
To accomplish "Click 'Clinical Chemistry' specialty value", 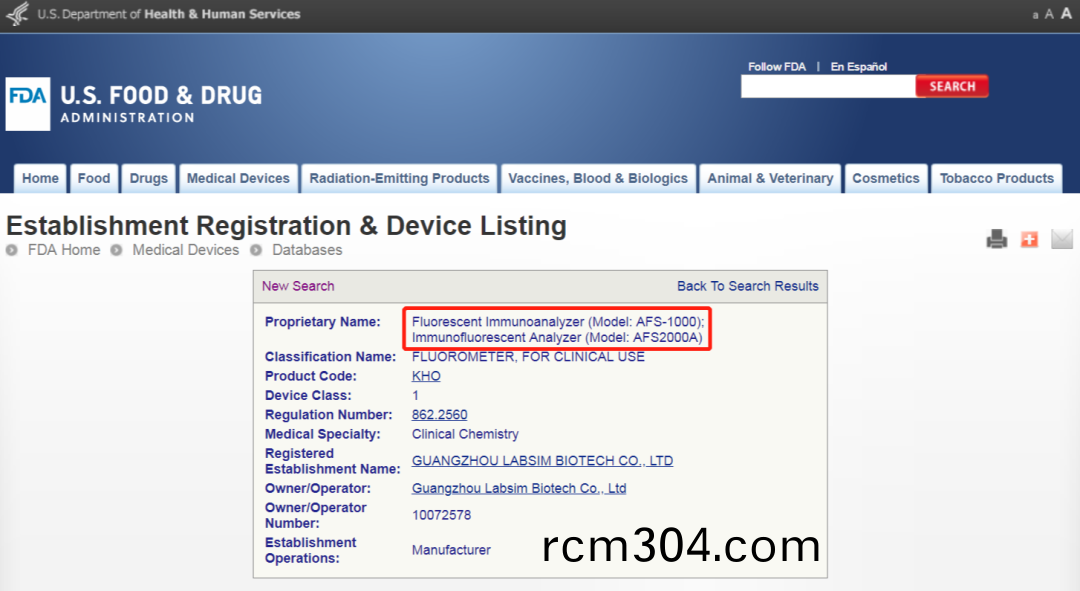I will [465, 434].
